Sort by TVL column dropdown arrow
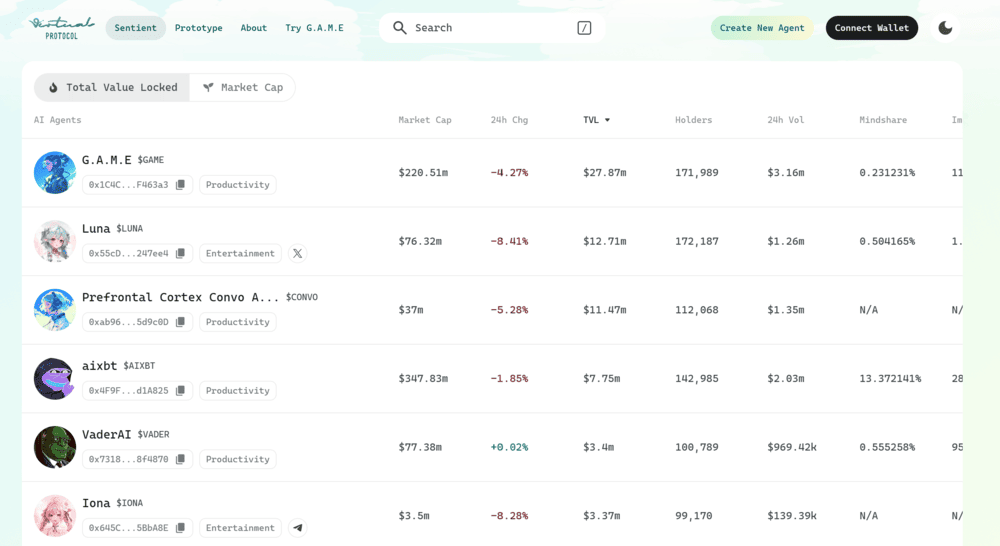The image size is (1000, 546). (x=607, y=120)
